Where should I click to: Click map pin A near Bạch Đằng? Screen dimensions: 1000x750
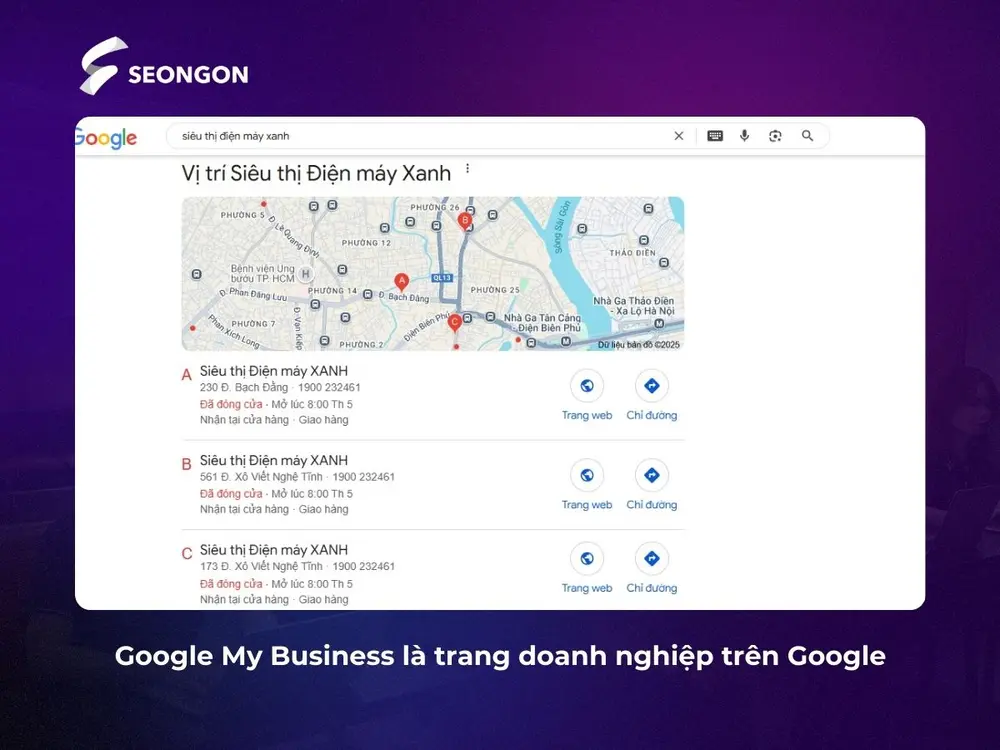coord(401,282)
